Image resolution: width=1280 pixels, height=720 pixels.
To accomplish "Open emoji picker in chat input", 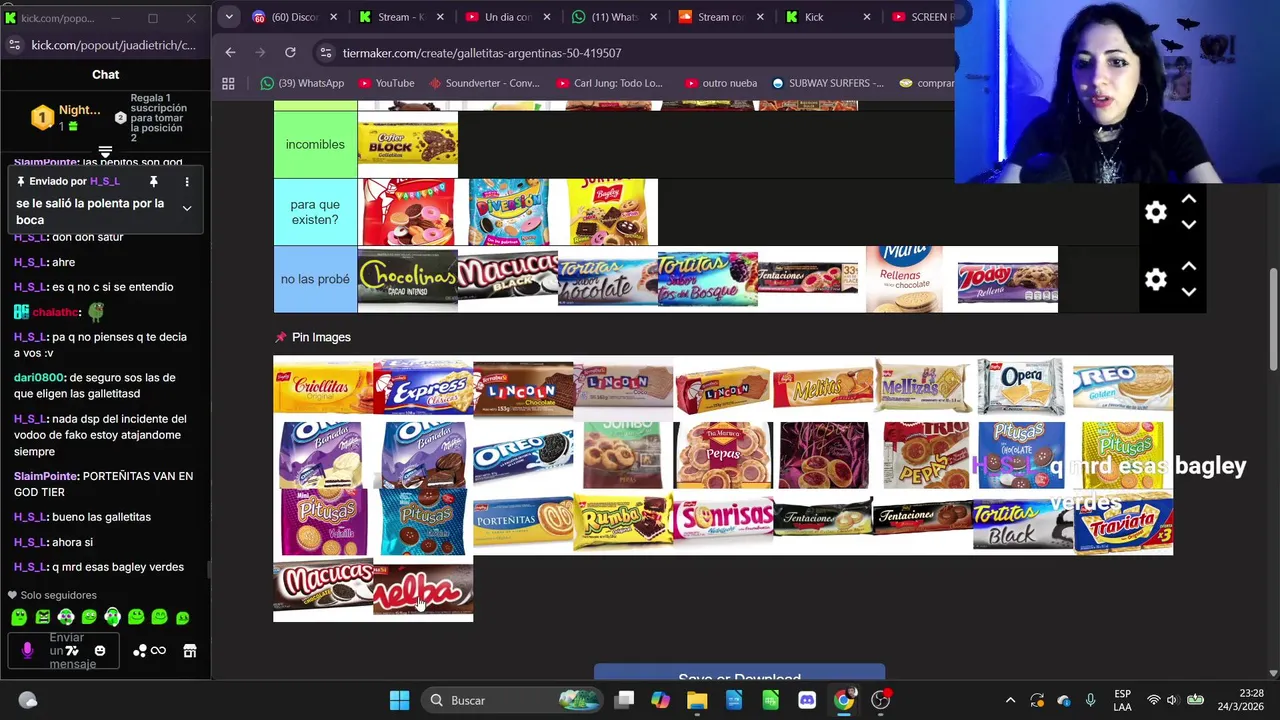I will [x=100, y=651].
